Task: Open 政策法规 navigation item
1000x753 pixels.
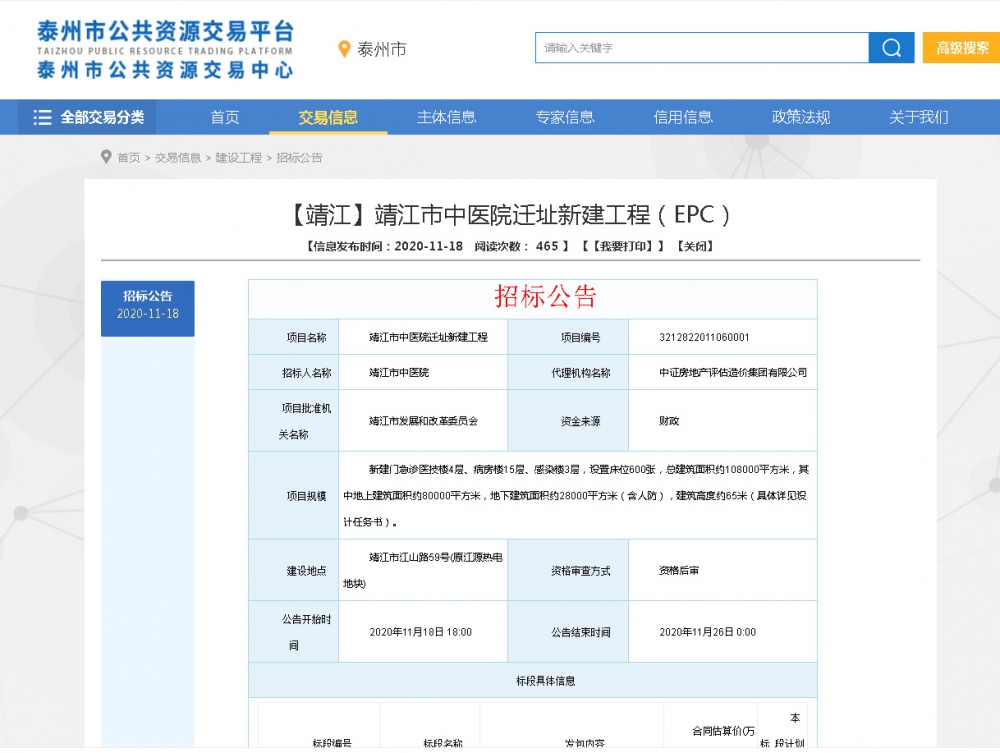Action: (801, 117)
